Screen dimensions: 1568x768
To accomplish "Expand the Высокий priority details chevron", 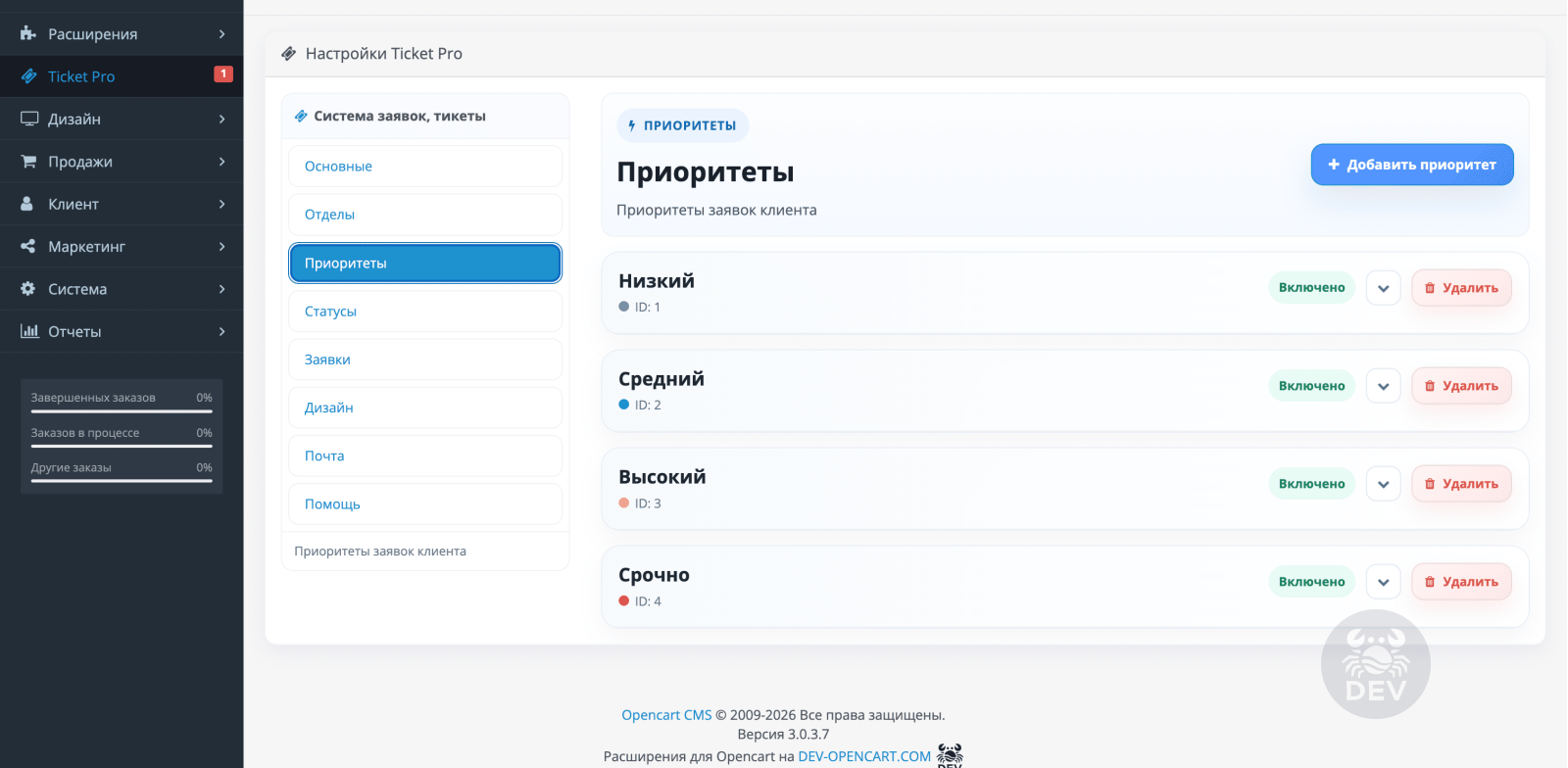I will click(x=1383, y=484).
